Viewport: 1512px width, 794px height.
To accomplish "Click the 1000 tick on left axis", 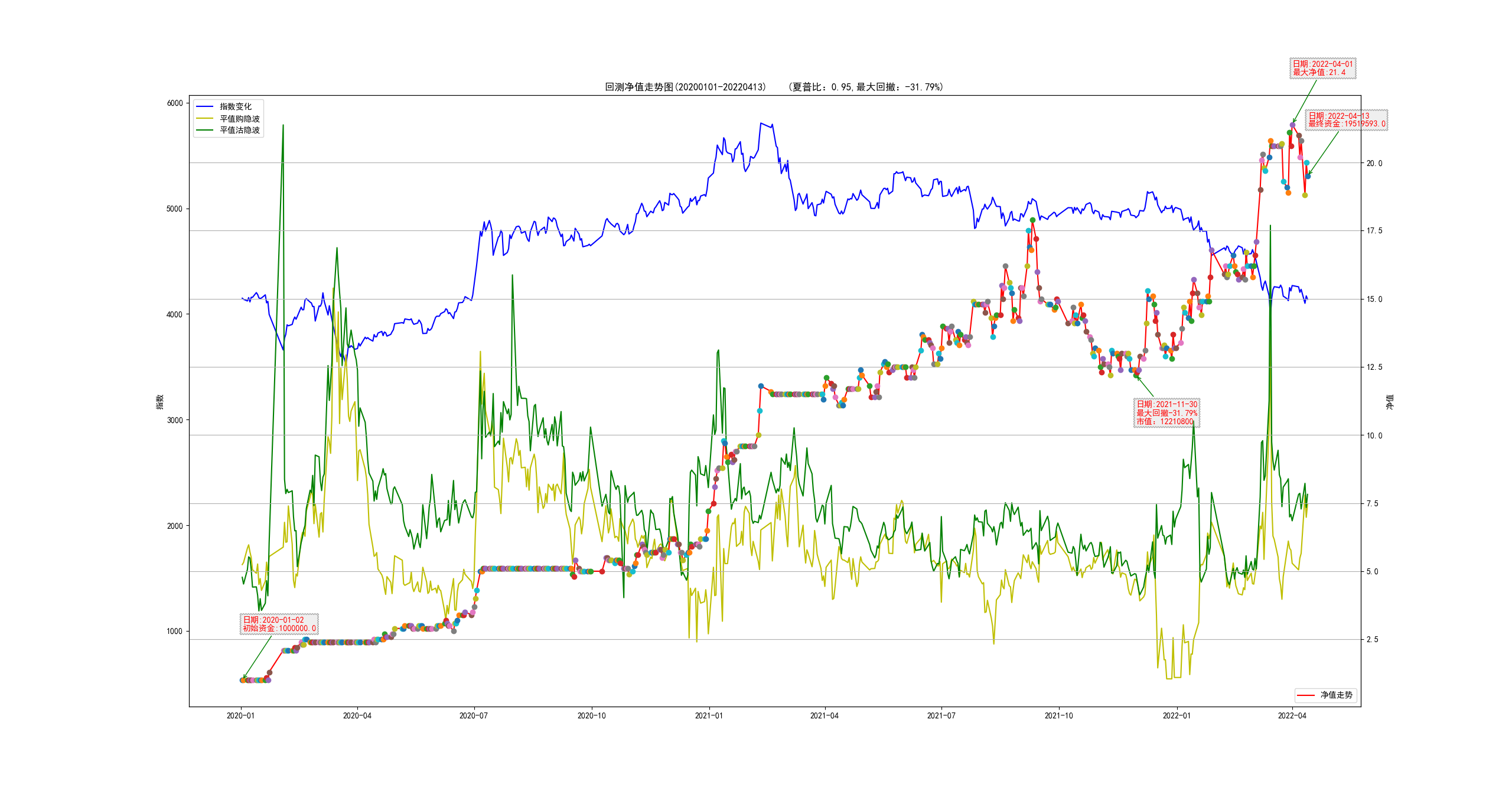I will pyautogui.click(x=175, y=632).
